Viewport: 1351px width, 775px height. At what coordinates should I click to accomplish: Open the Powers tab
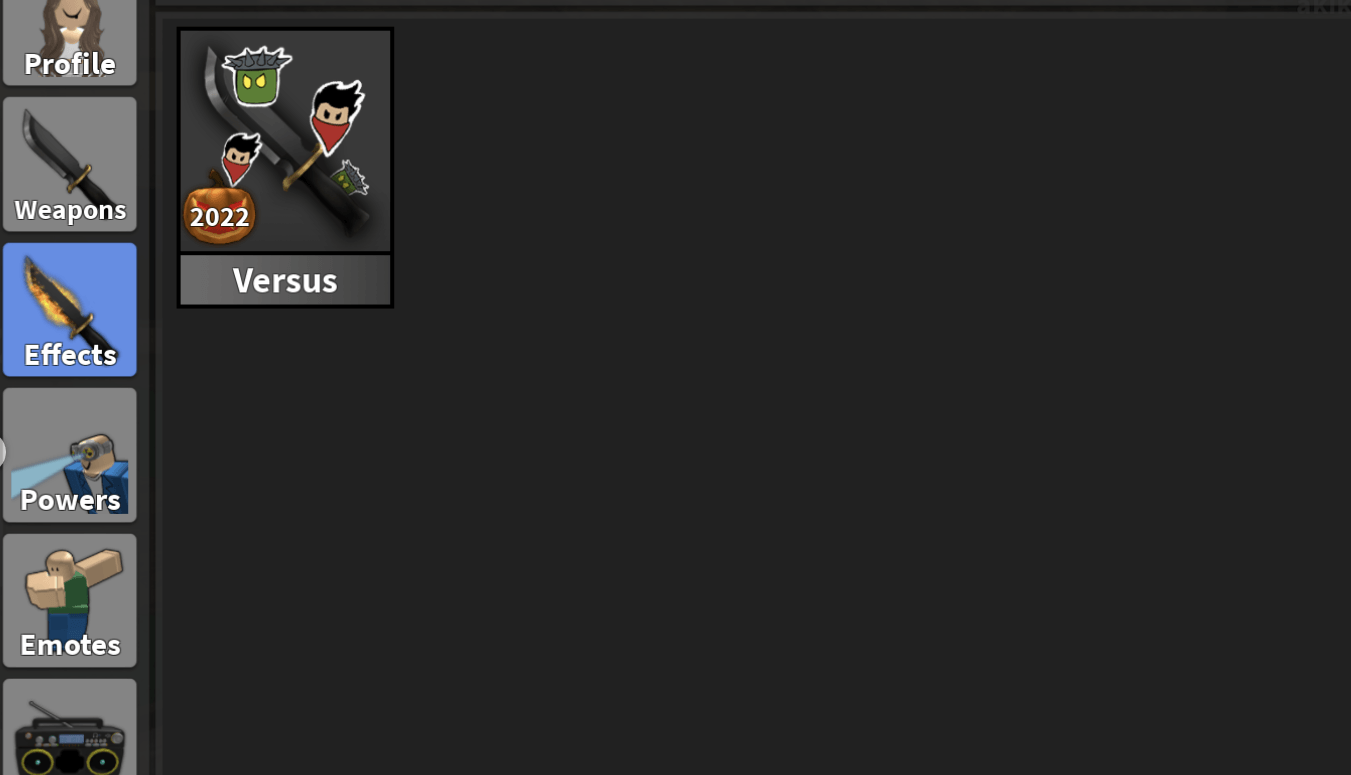point(69,455)
